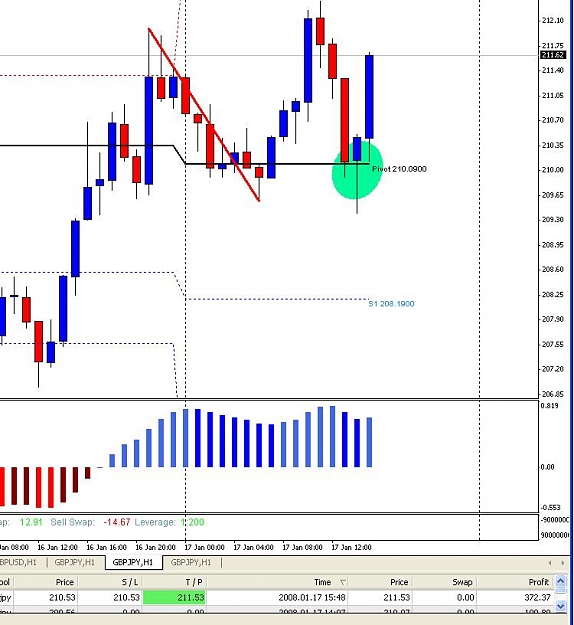
Task: Click the up arrow of trade list scrollbar
Action: coord(560,581)
